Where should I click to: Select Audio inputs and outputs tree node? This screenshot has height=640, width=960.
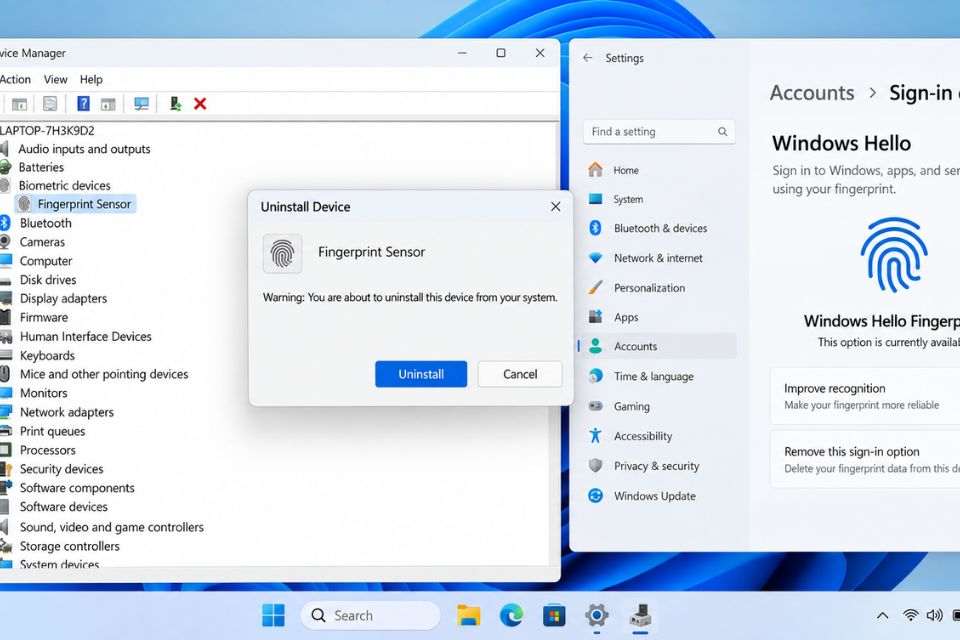coord(84,149)
